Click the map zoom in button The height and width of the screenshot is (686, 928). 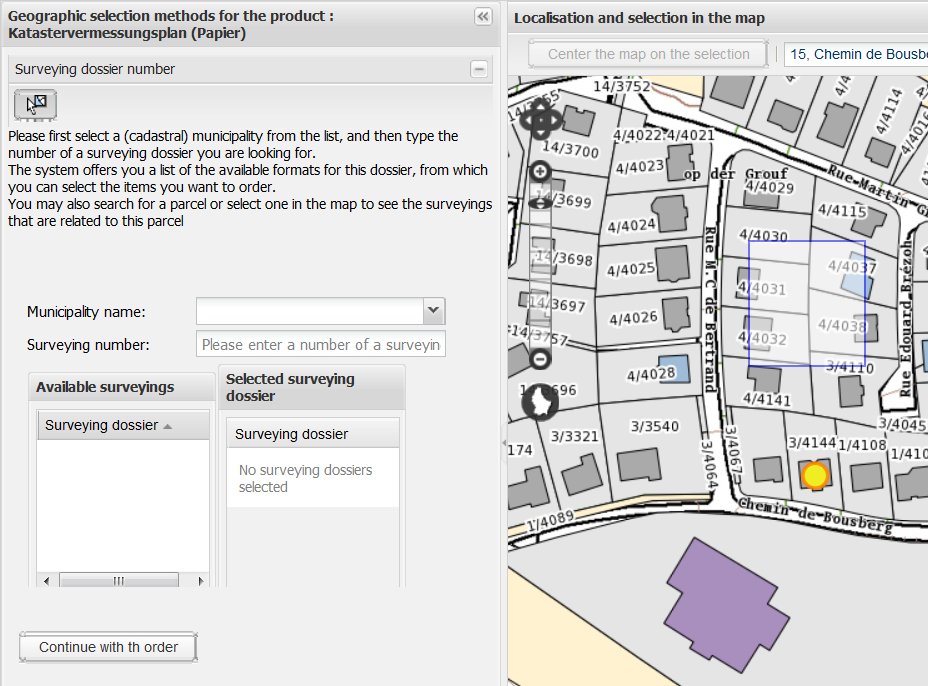click(540, 172)
